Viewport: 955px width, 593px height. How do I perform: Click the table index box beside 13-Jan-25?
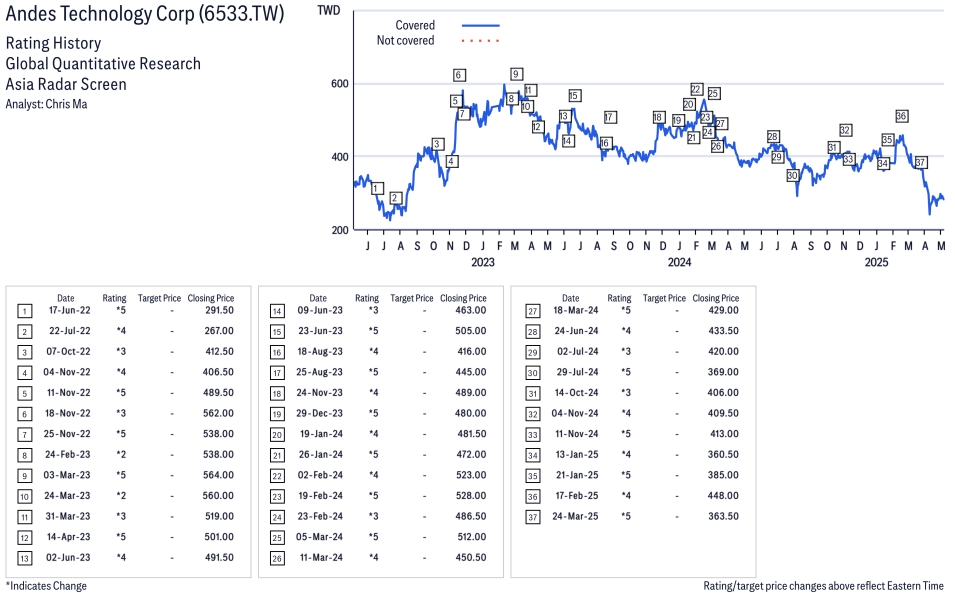tap(533, 456)
